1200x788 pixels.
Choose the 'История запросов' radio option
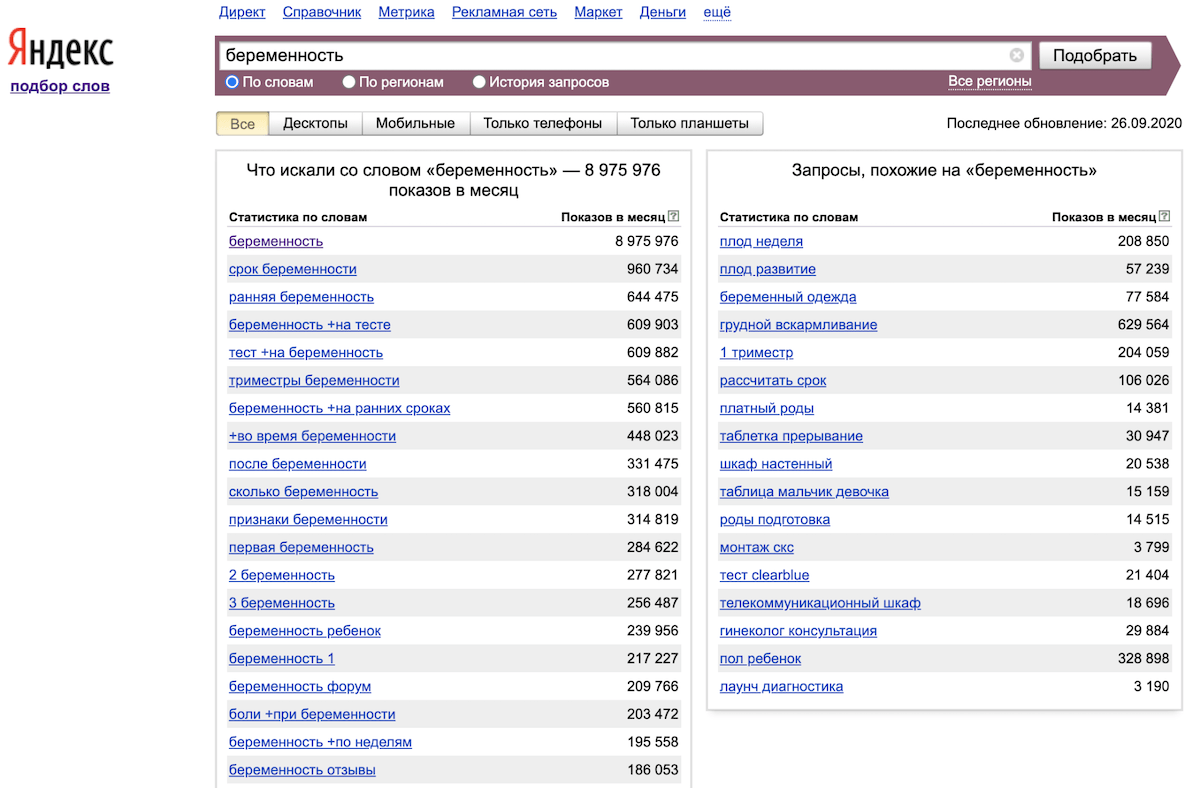pos(479,82)
